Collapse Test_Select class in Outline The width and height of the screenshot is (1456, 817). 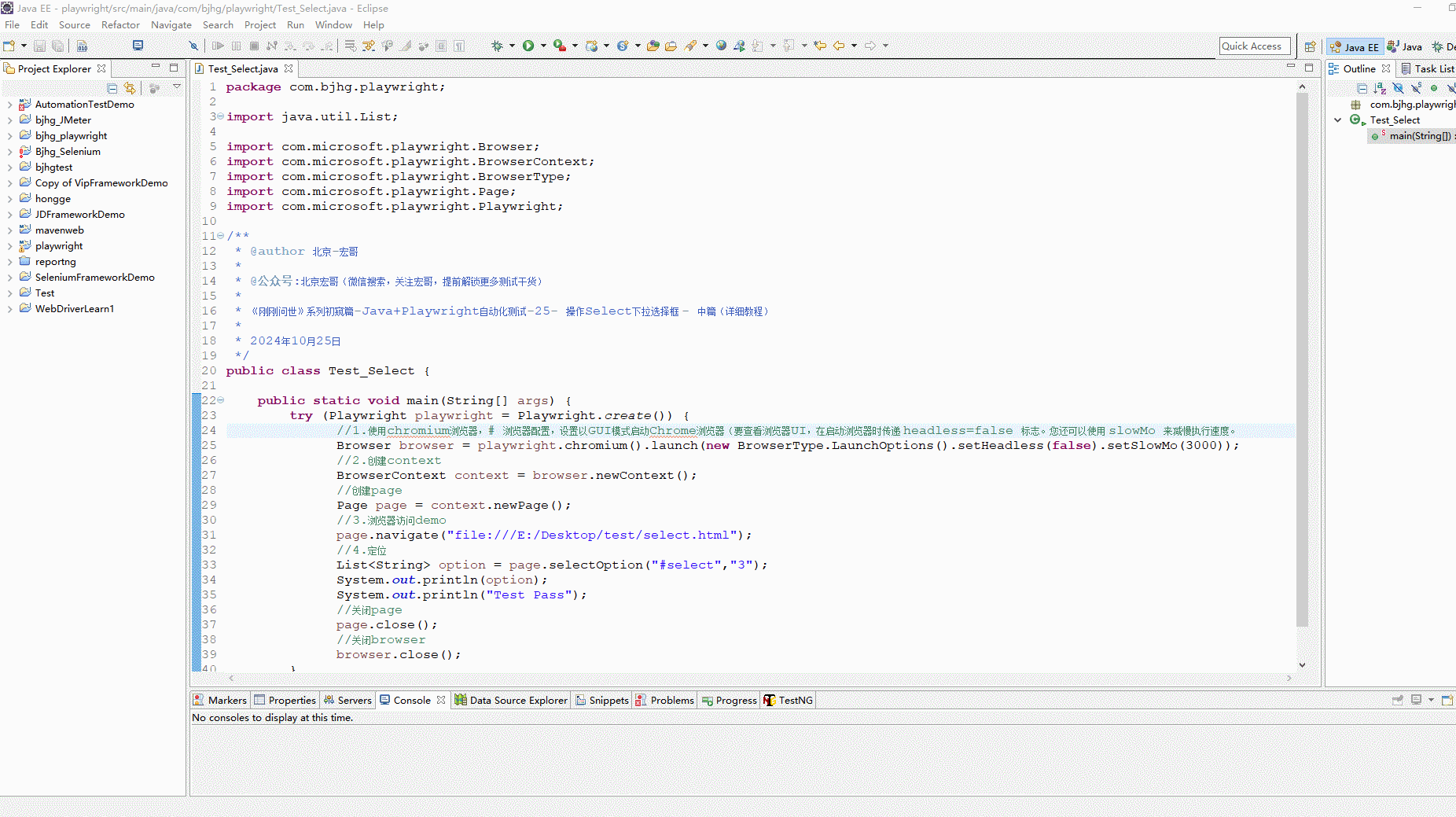tap(1338, 120)
